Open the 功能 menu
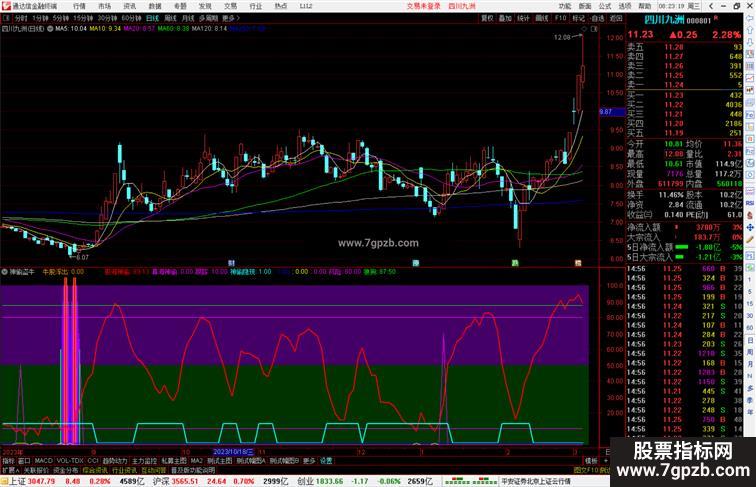The image size is (756, 487). click(x=565, y=6)
